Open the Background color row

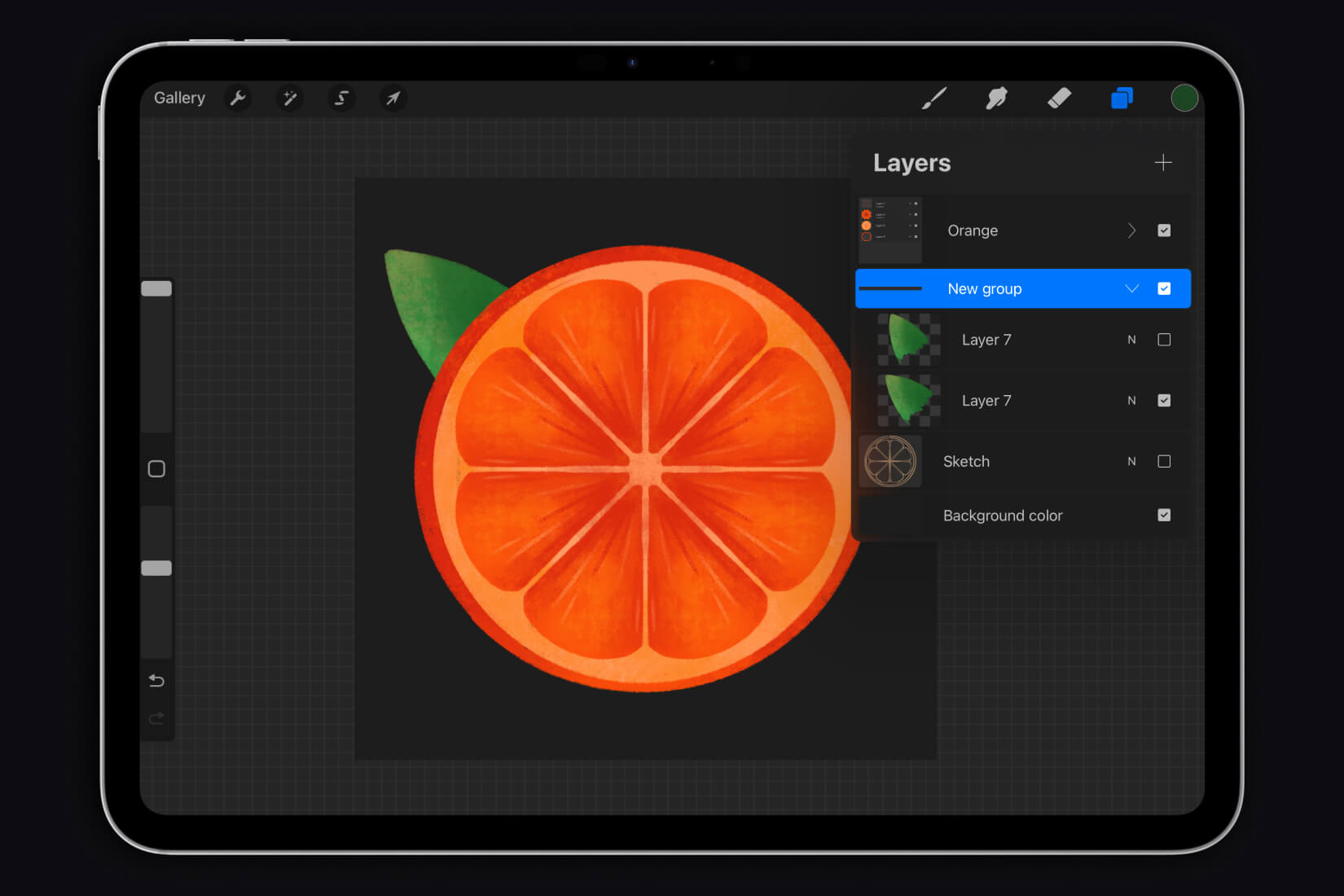click(x=1023, y=515)
